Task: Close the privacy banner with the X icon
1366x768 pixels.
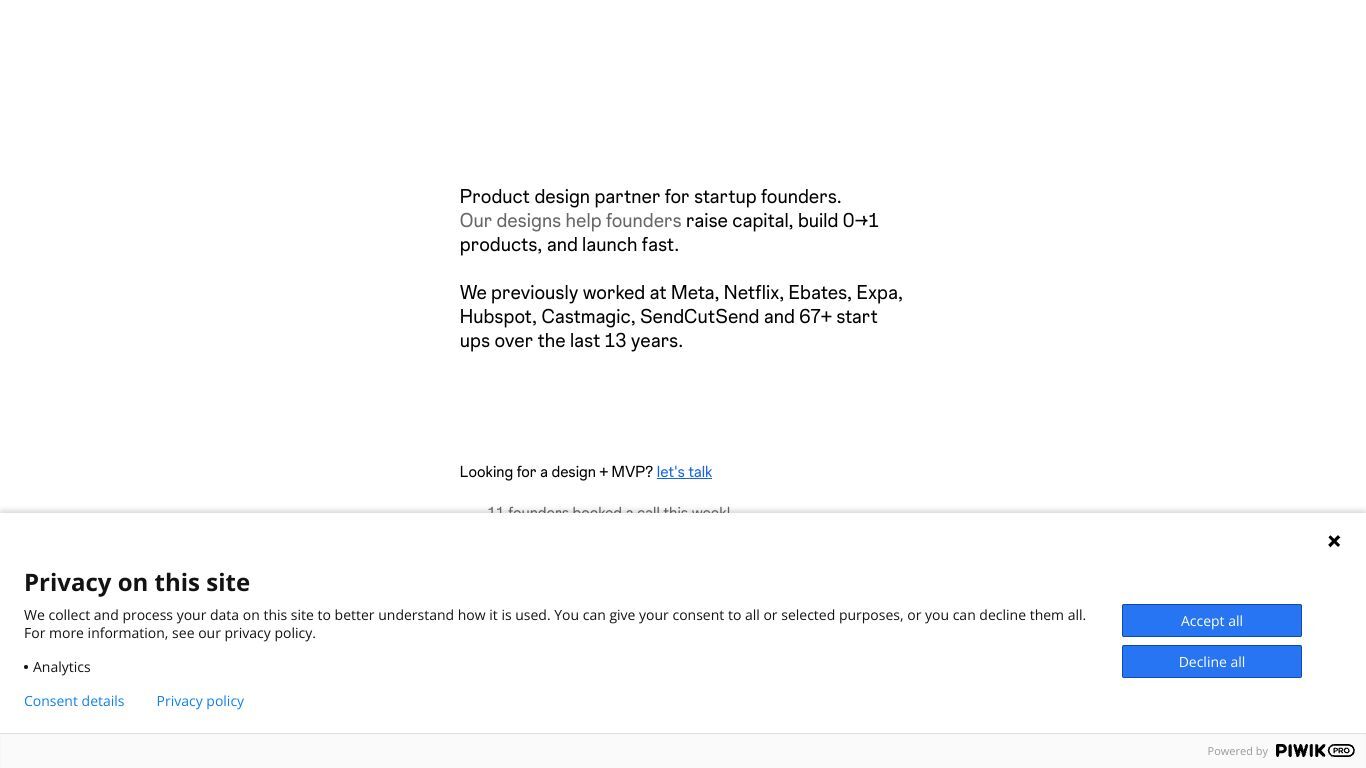Action: [x=1334, y=541]
